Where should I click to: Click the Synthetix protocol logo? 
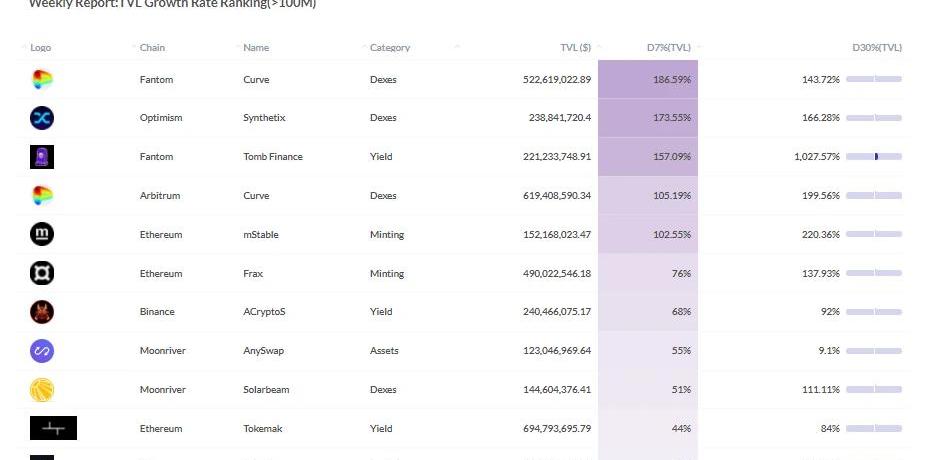[x=42, y=118]
